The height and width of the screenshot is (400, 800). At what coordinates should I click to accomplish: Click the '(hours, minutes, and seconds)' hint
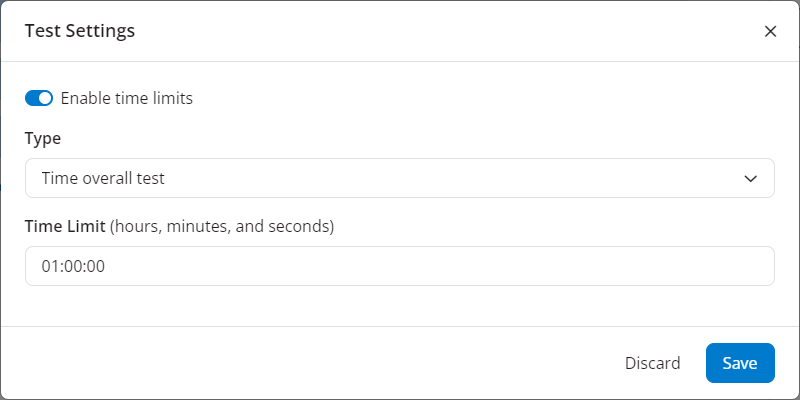tap(221, 226)
